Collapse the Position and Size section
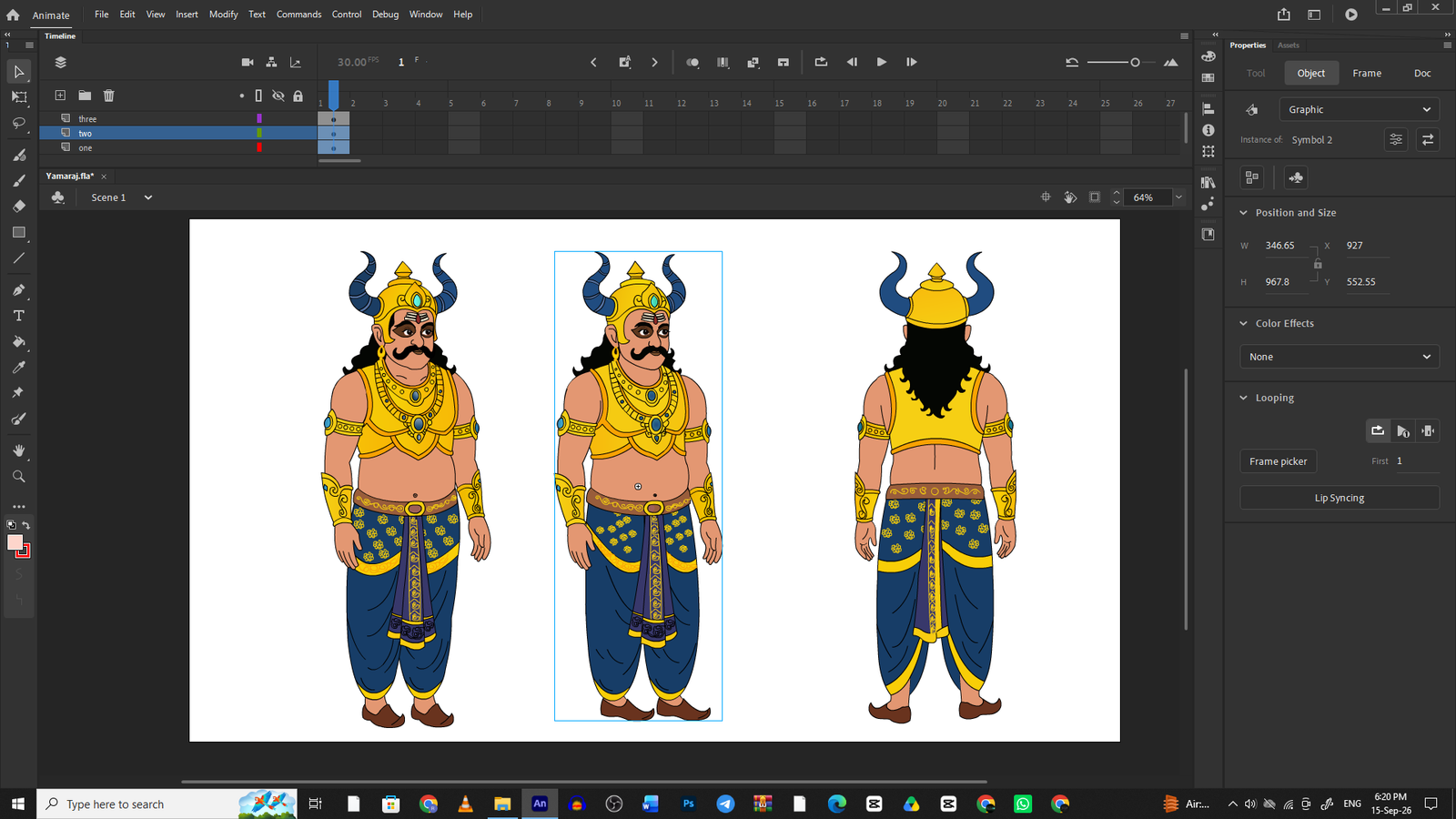Viewport: 1456px width, 819px height. [x=1243, y=213]
